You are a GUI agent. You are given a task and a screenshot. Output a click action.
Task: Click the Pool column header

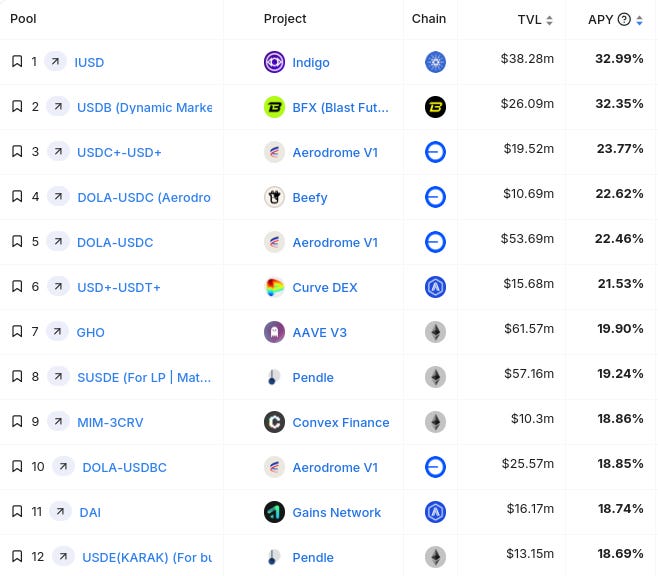(x=23, y=19)
